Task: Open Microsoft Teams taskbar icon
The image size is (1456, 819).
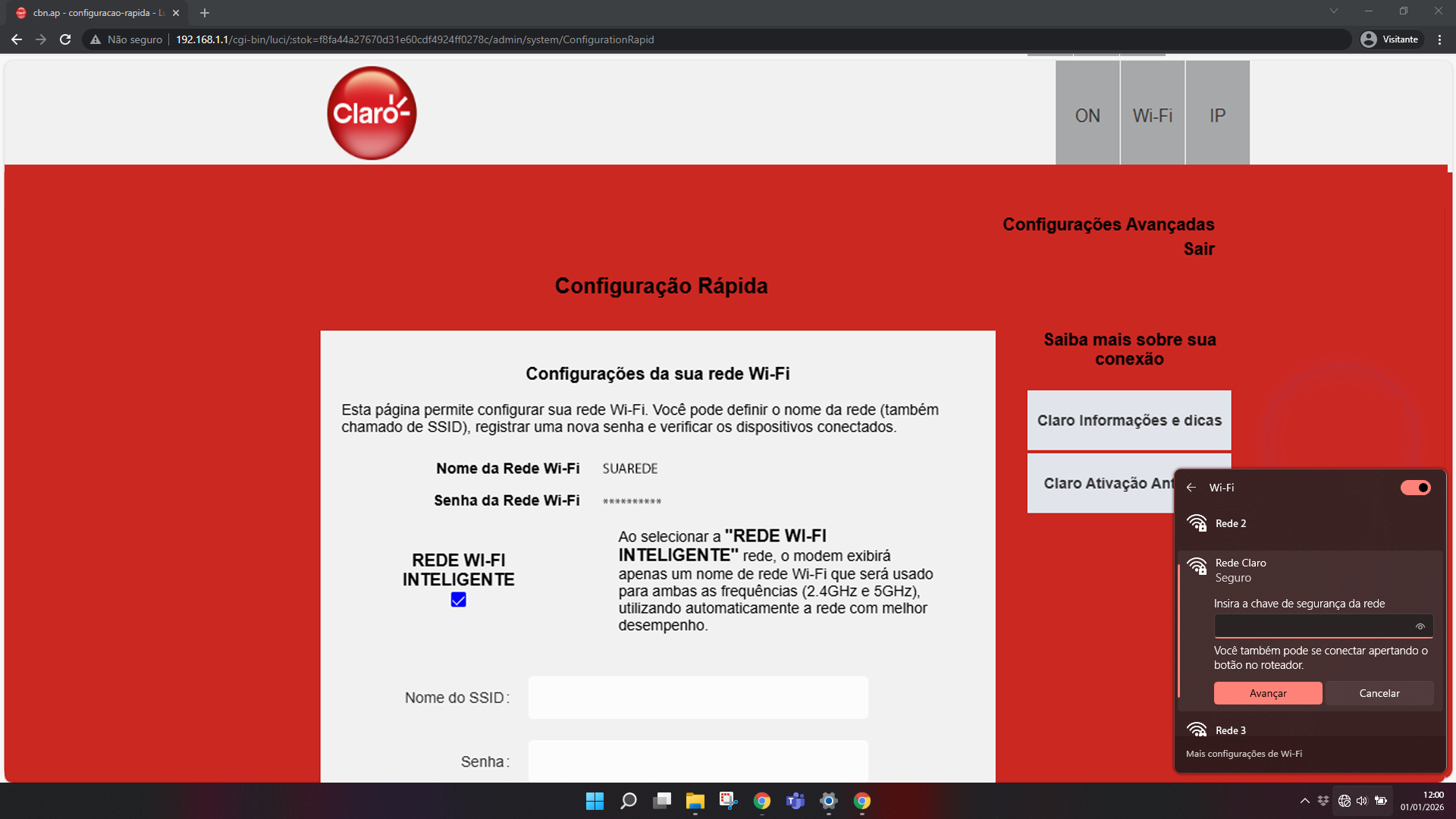Action: pos(795,801)
